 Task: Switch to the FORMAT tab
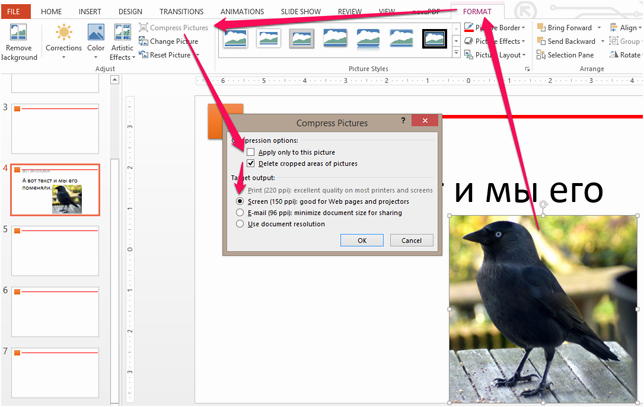477,11
